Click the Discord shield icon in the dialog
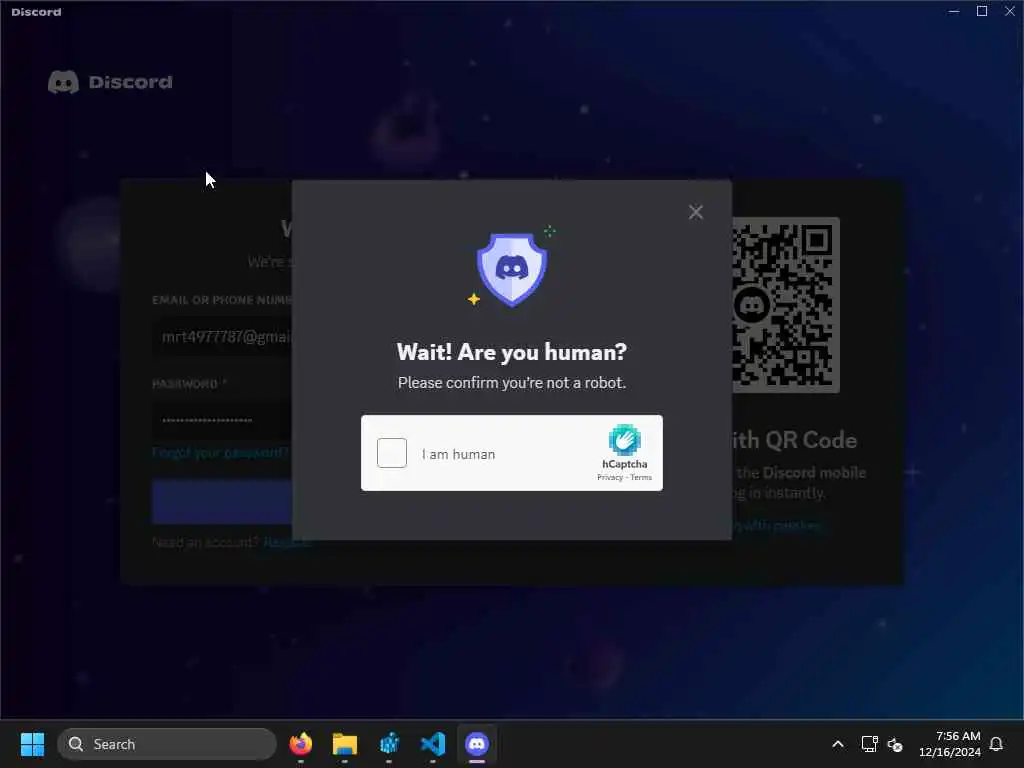This screenshot has height=768, width=1024. [x=512, y=270]
